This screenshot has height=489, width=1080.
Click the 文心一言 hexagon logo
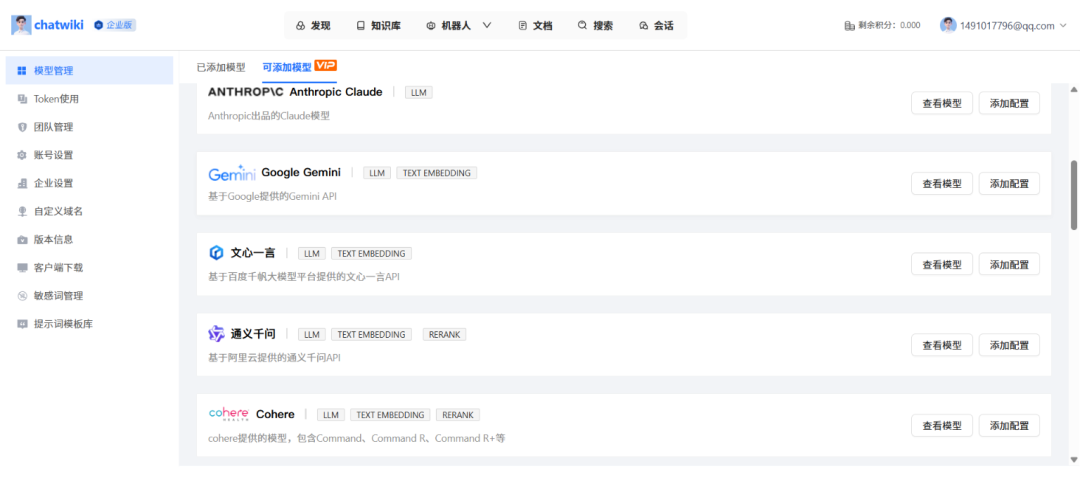[x=216, y=253]
